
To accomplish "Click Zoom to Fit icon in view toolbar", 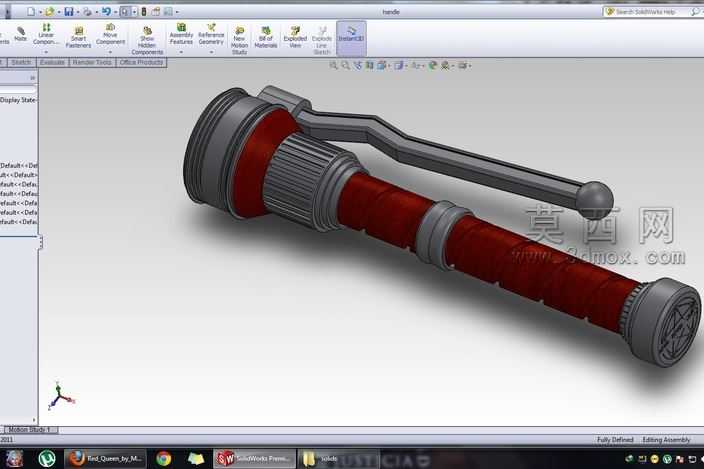I will (333, 66).
